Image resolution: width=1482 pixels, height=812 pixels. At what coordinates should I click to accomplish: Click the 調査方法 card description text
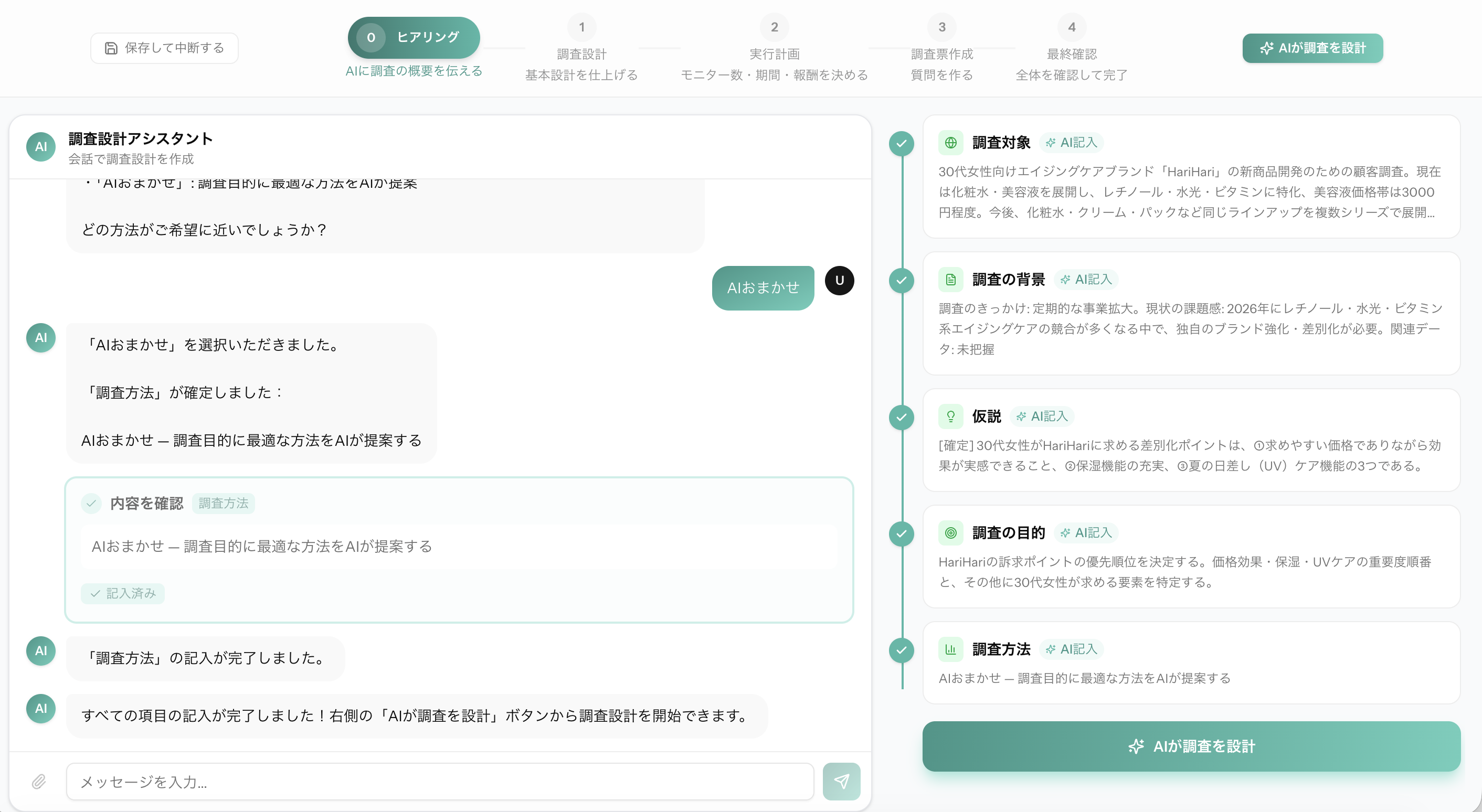1084,678
